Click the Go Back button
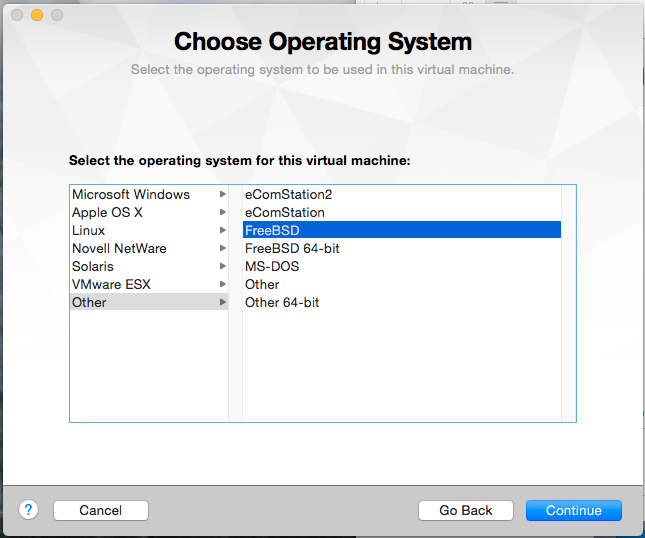 (466, 510)
